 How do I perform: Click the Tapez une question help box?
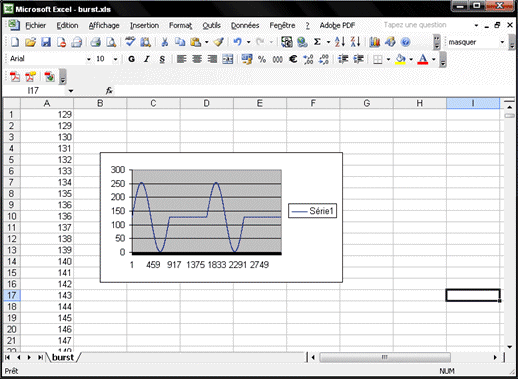tap(430, 25)
